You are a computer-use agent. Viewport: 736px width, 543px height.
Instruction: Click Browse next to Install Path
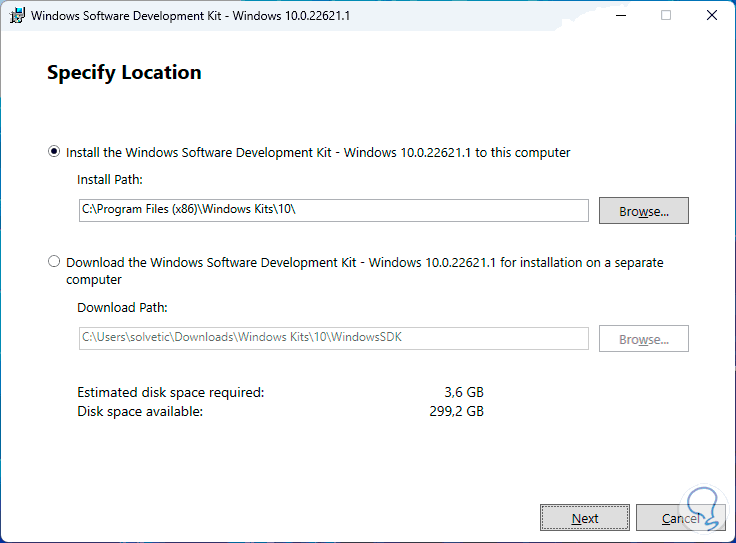click(x=644, y=211)
